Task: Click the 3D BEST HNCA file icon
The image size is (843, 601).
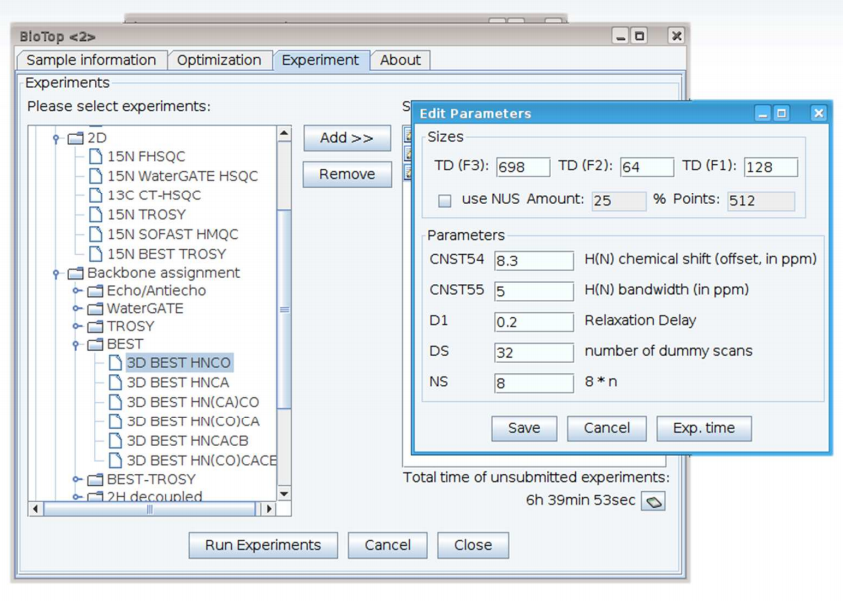Action: point(115,382)
